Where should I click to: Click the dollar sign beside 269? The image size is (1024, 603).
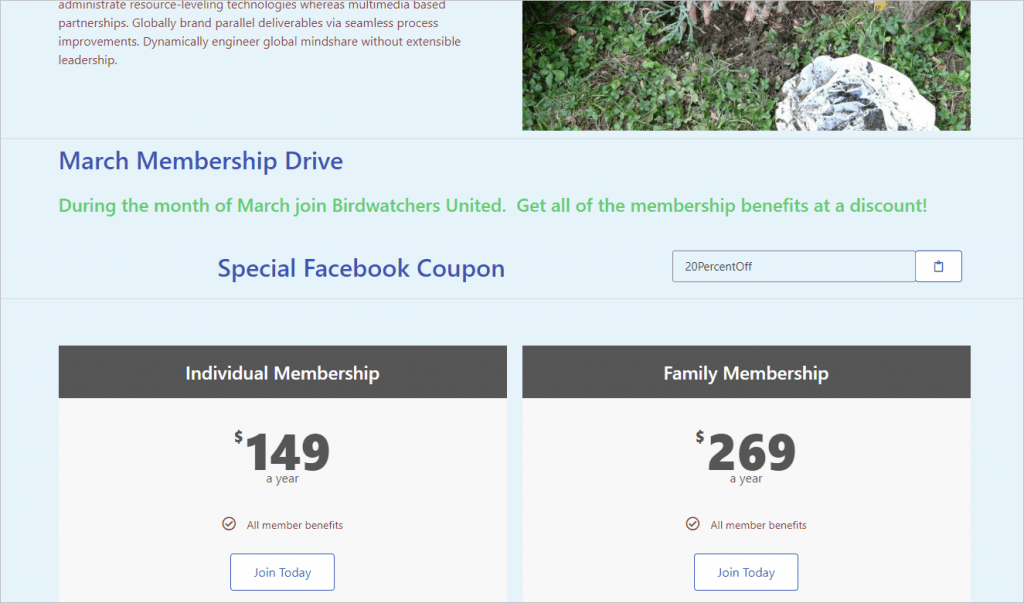(x=699, y=437)
